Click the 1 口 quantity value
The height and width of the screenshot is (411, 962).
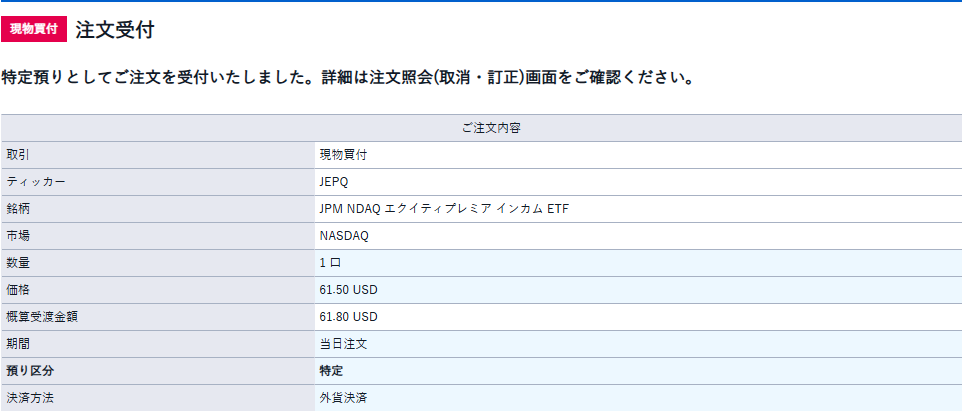pos(330,263)
